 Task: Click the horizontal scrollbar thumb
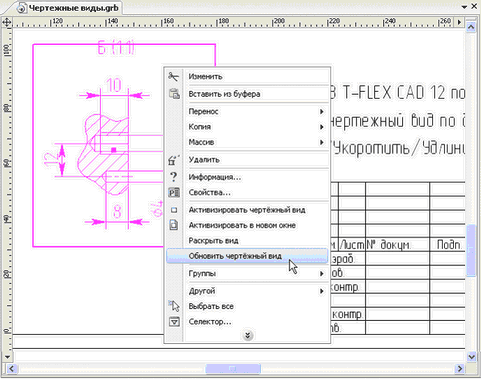[233, 369]
